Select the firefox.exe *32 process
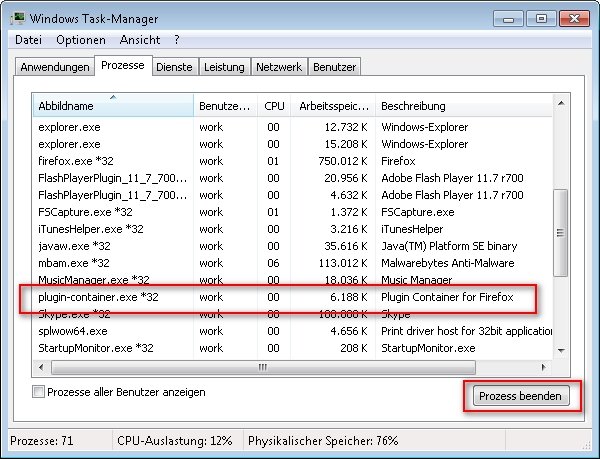The height and width of the screenshot is (459, 600). pyautogui.click(x=293, y=161)
